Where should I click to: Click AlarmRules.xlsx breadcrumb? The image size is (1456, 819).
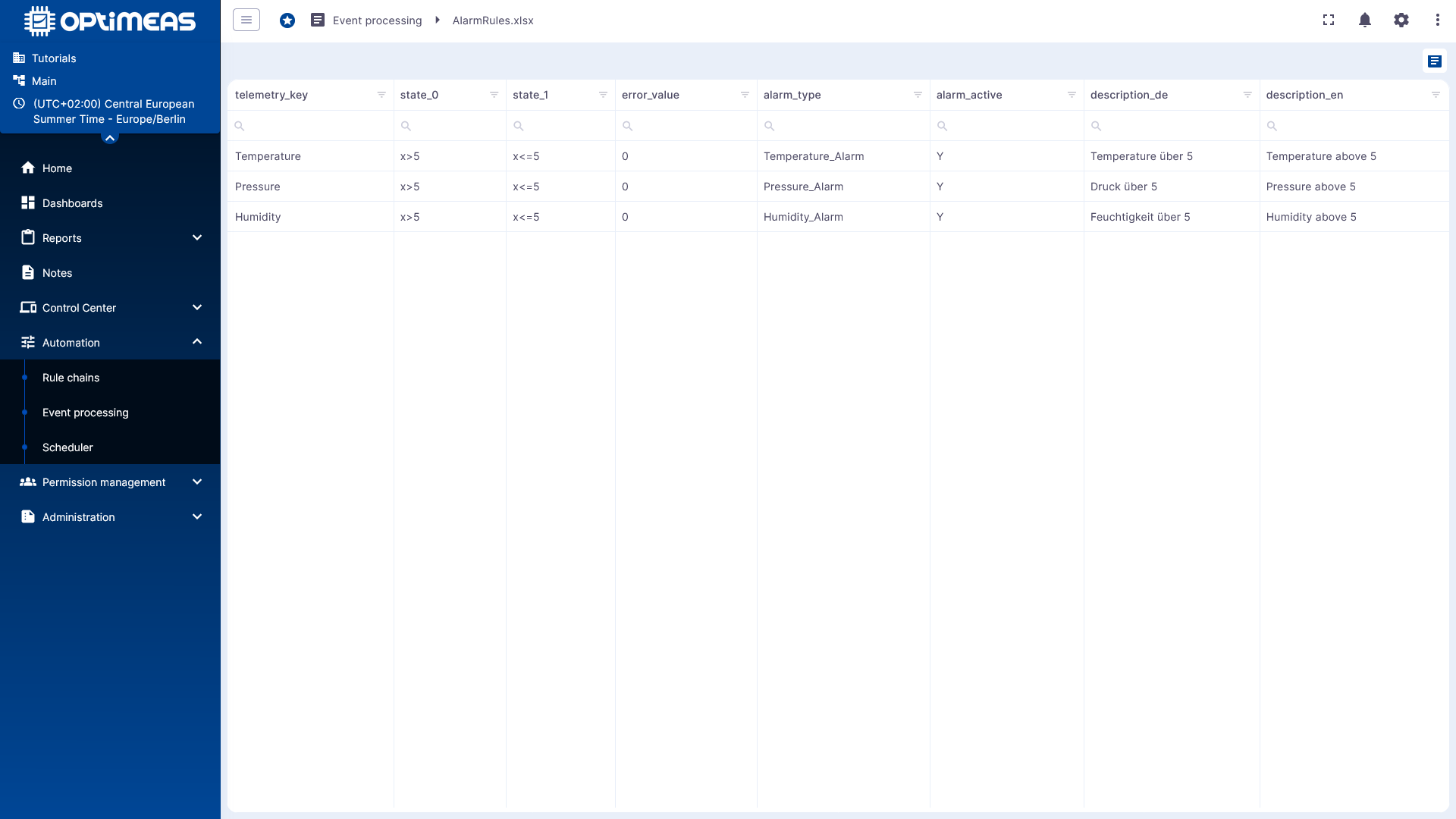pyautogui.click(x=493, y=20)
